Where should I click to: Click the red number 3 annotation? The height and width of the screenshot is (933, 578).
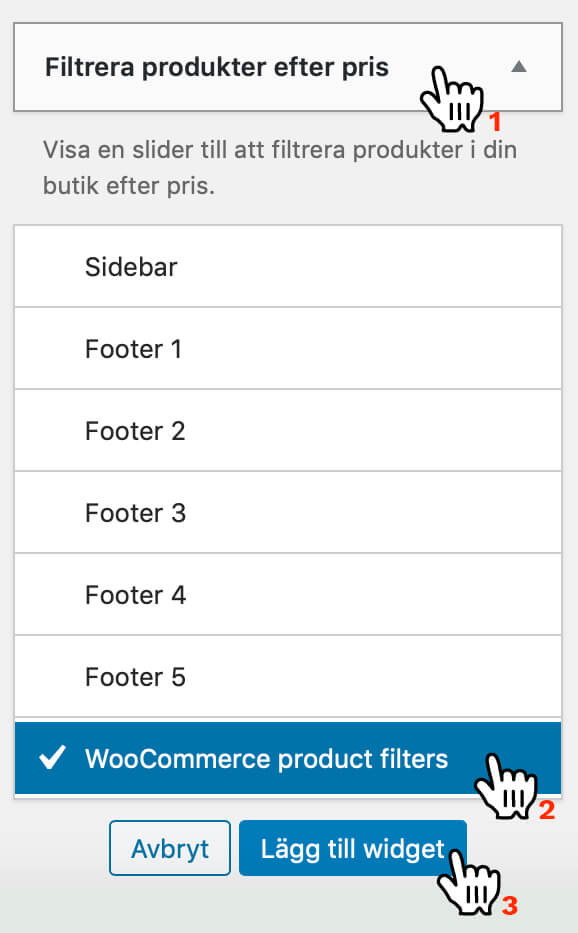(x=510, y=906)
